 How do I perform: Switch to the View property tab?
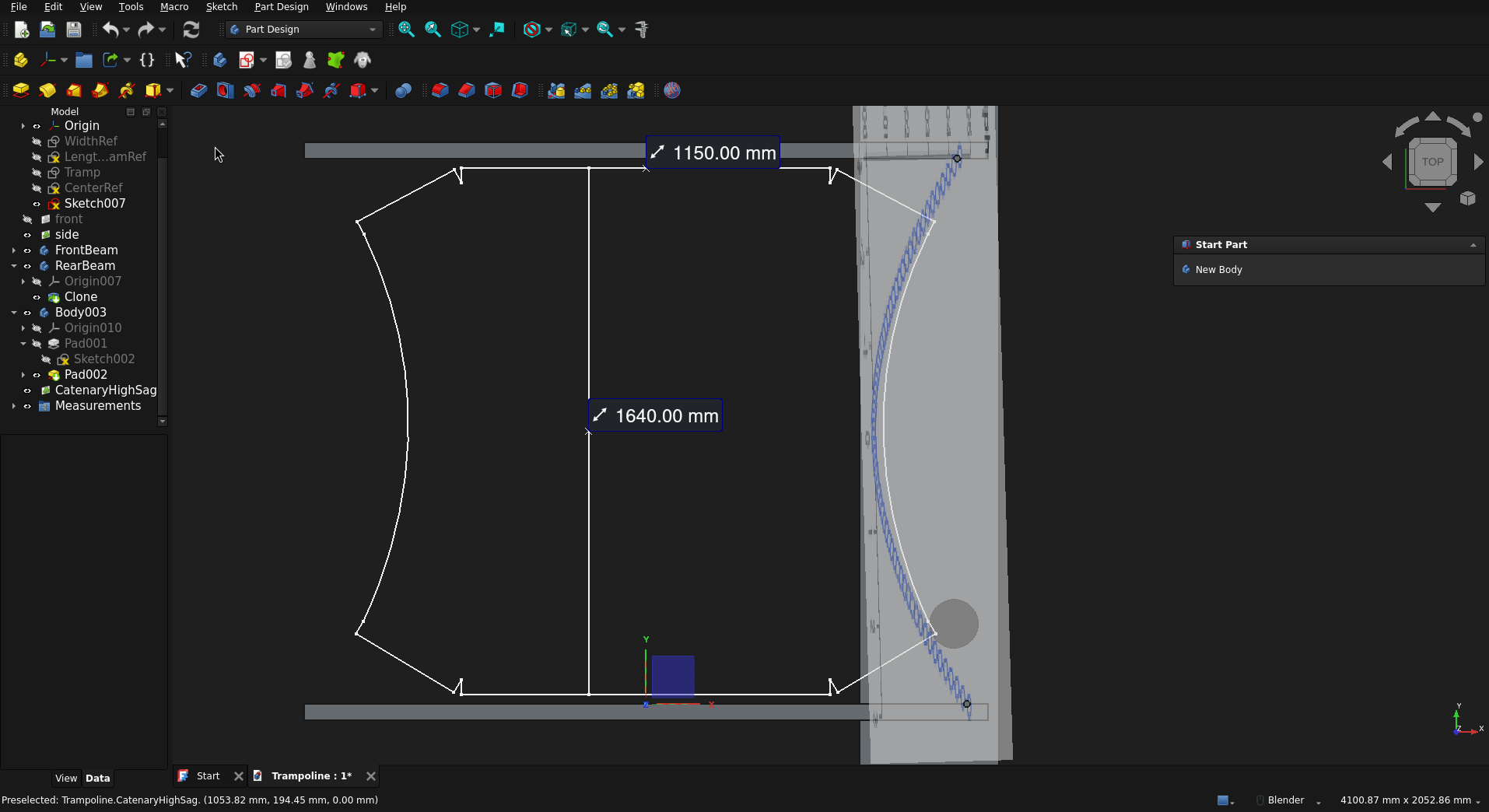tap(66, 779)
